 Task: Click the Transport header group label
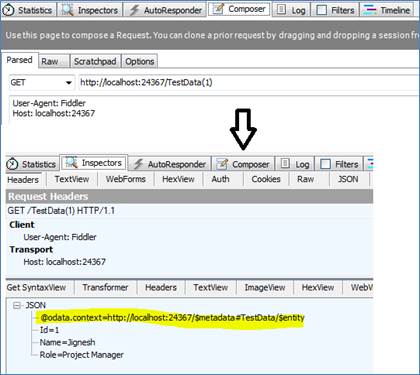(31, 250)
